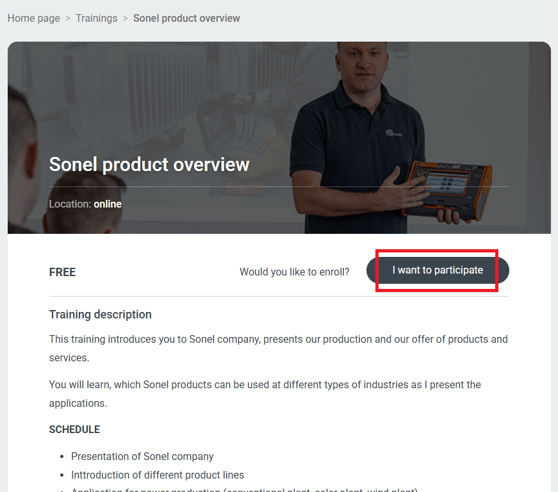Click the paragraph starting You will learn
This screenshot has width=558, height=492.
(265, 394)
